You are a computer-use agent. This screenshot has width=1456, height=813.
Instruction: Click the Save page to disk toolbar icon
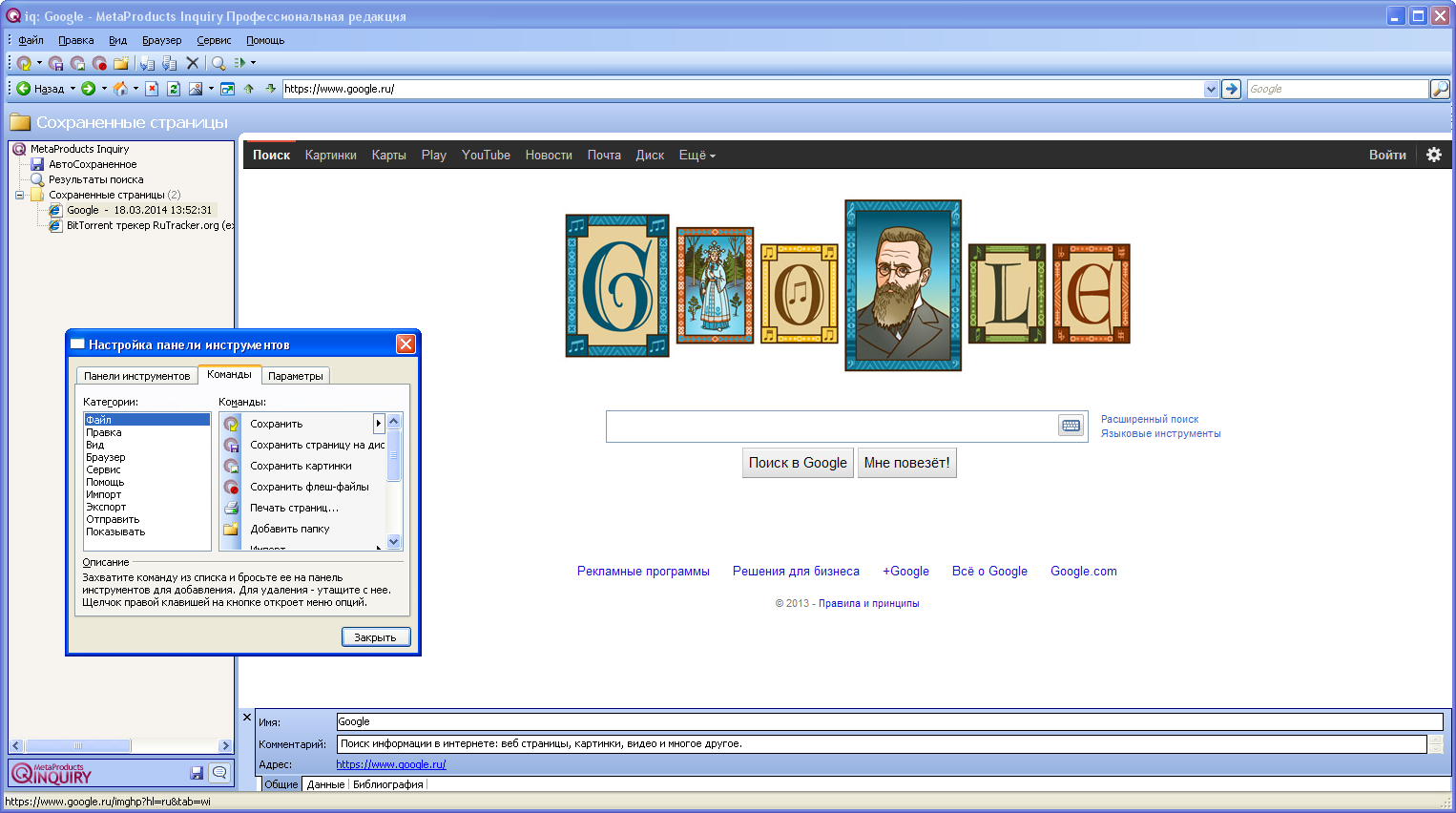pos(55,63)
